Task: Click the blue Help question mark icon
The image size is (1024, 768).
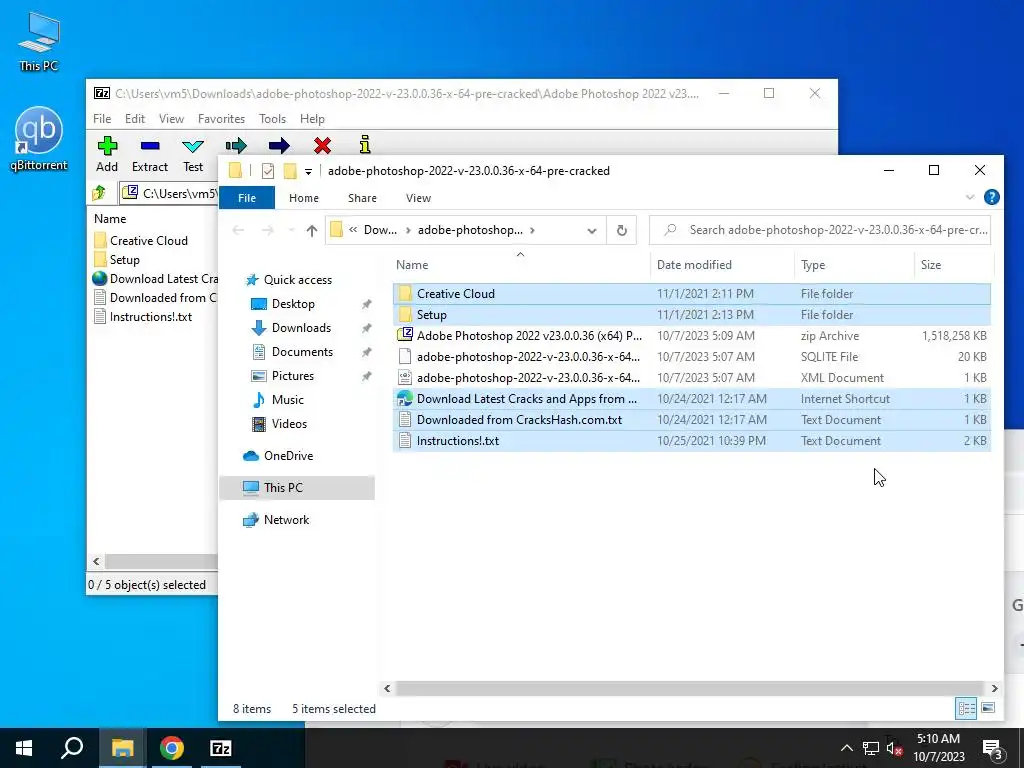Action: pos(991,197)
